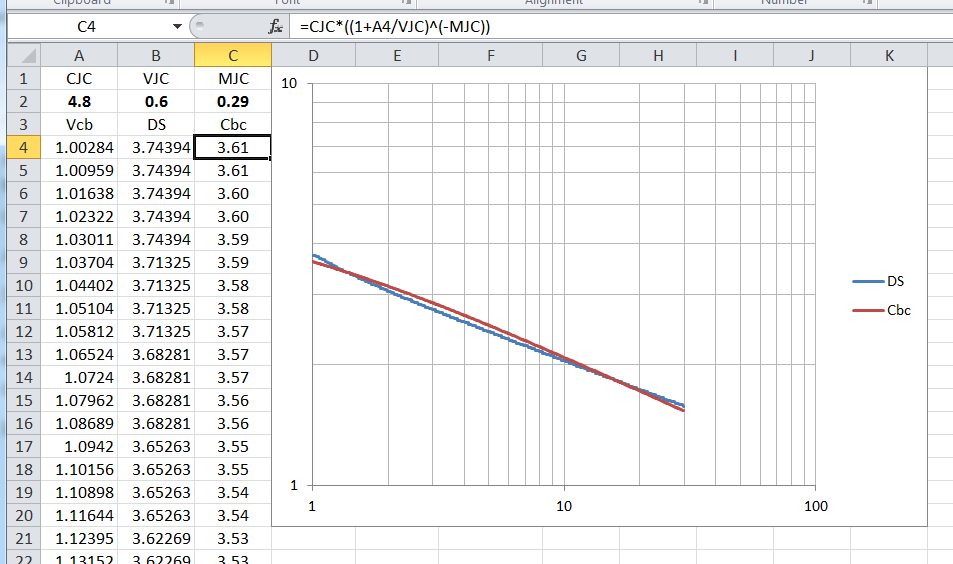Click cell containing VJC label

click(156, 78)
